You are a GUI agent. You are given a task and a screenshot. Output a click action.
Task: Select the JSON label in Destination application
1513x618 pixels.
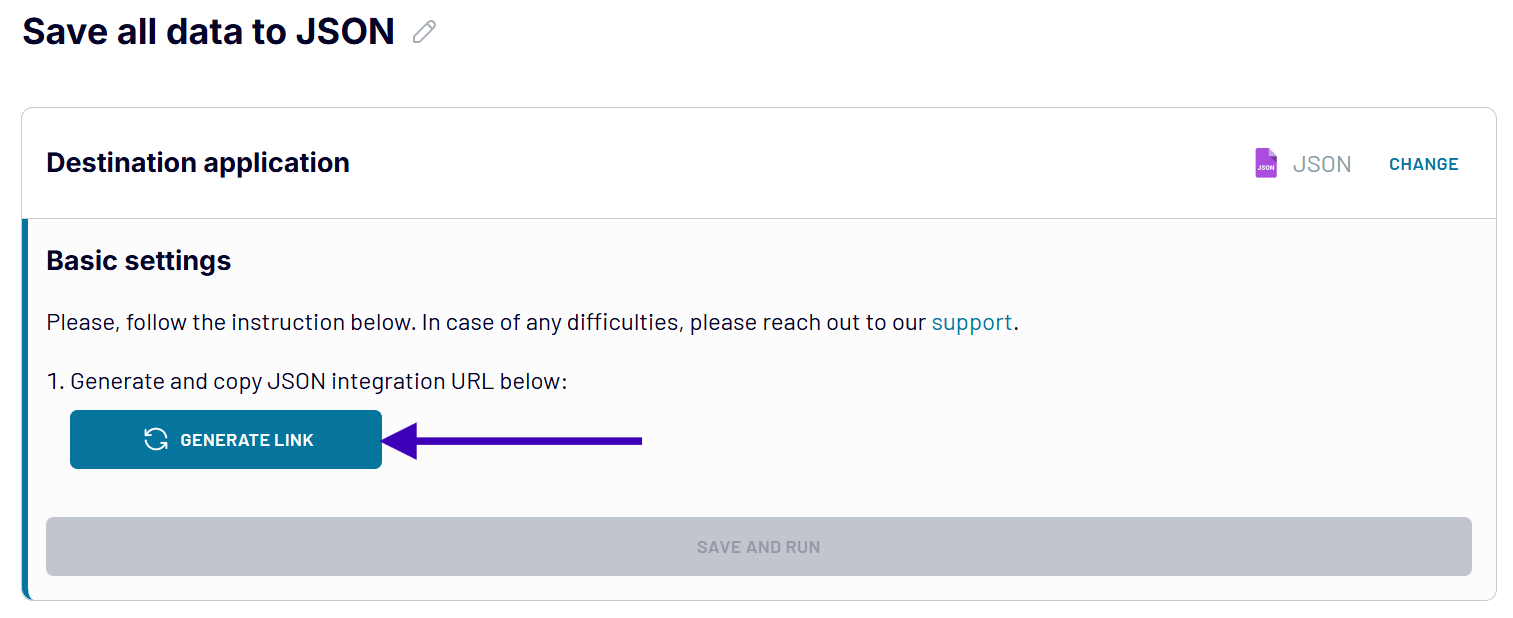coord(1322,163)
